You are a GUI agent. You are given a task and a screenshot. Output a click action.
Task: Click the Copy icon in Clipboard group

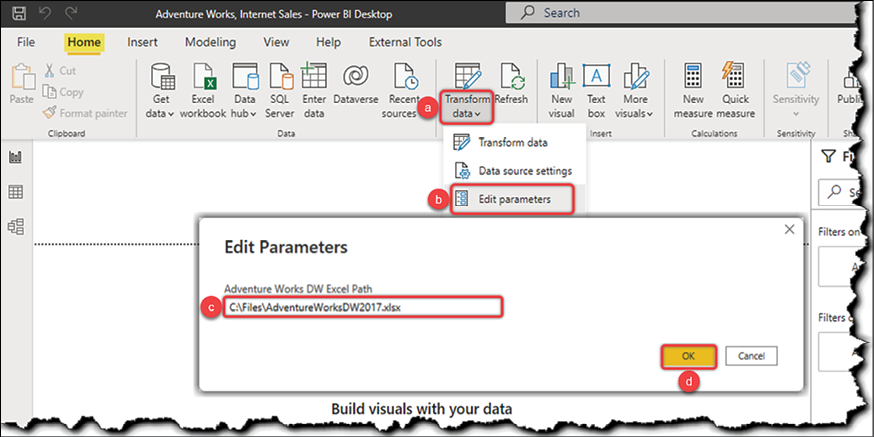tap(49, 91)
